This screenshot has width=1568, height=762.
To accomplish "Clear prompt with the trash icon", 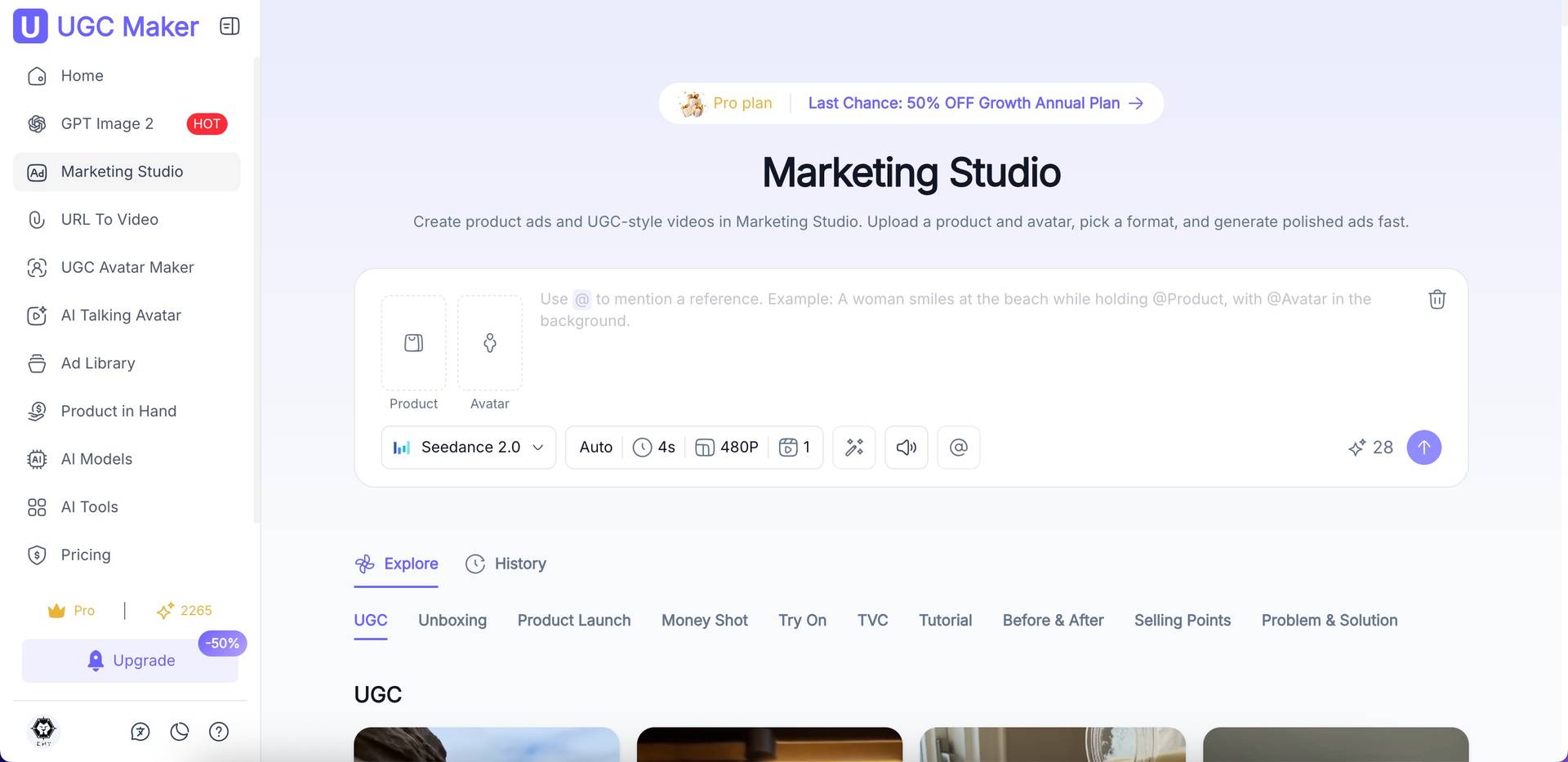I will click(1437, 300).
